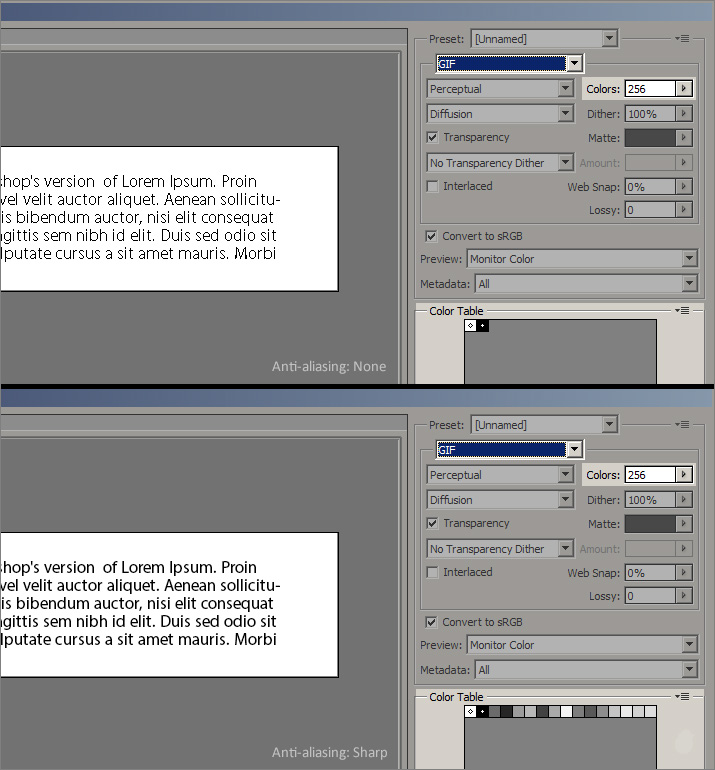This screenshot has width=715, height=770.
Task: Open No Transparency Dither dropdown in lower panel
Action: pos(566,549)
